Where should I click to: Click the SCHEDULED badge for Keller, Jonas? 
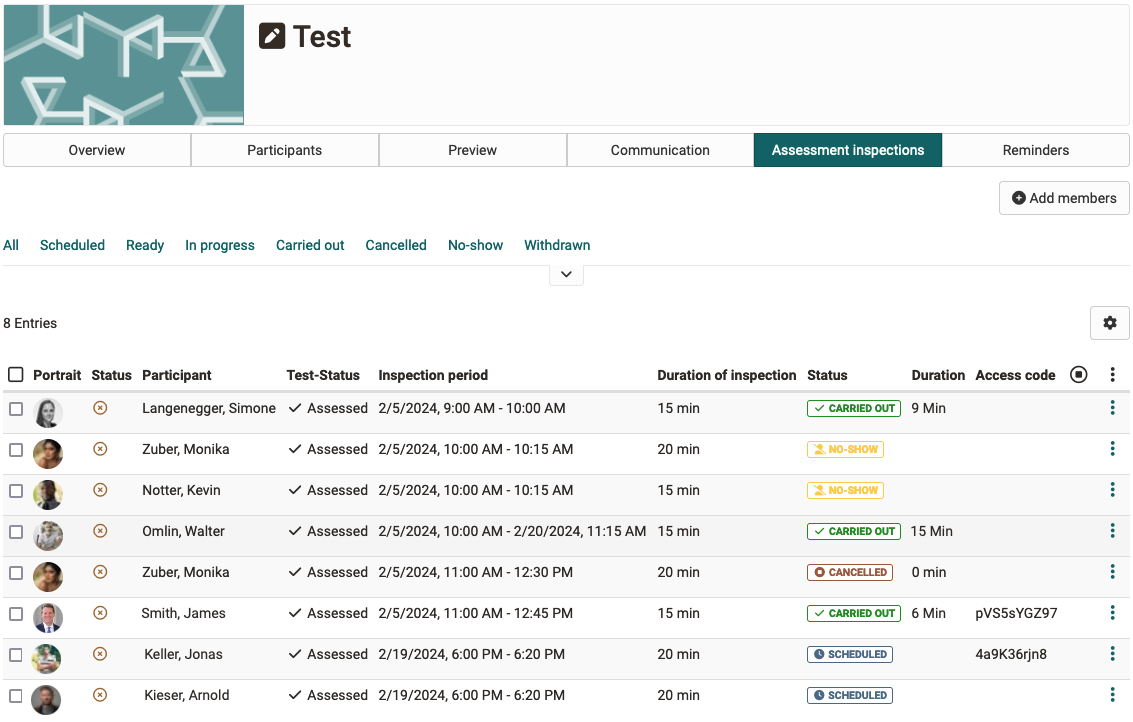[x=850, y=654]
